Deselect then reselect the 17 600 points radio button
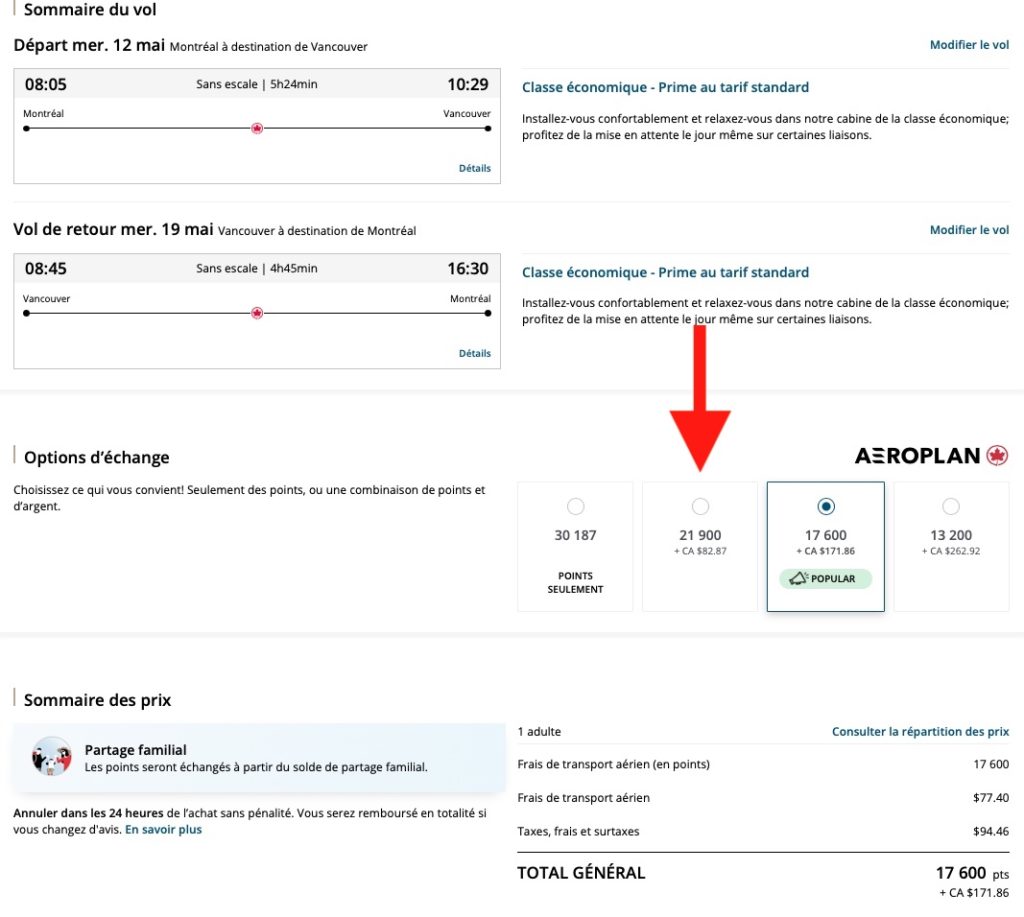 (x=825, y=506)
